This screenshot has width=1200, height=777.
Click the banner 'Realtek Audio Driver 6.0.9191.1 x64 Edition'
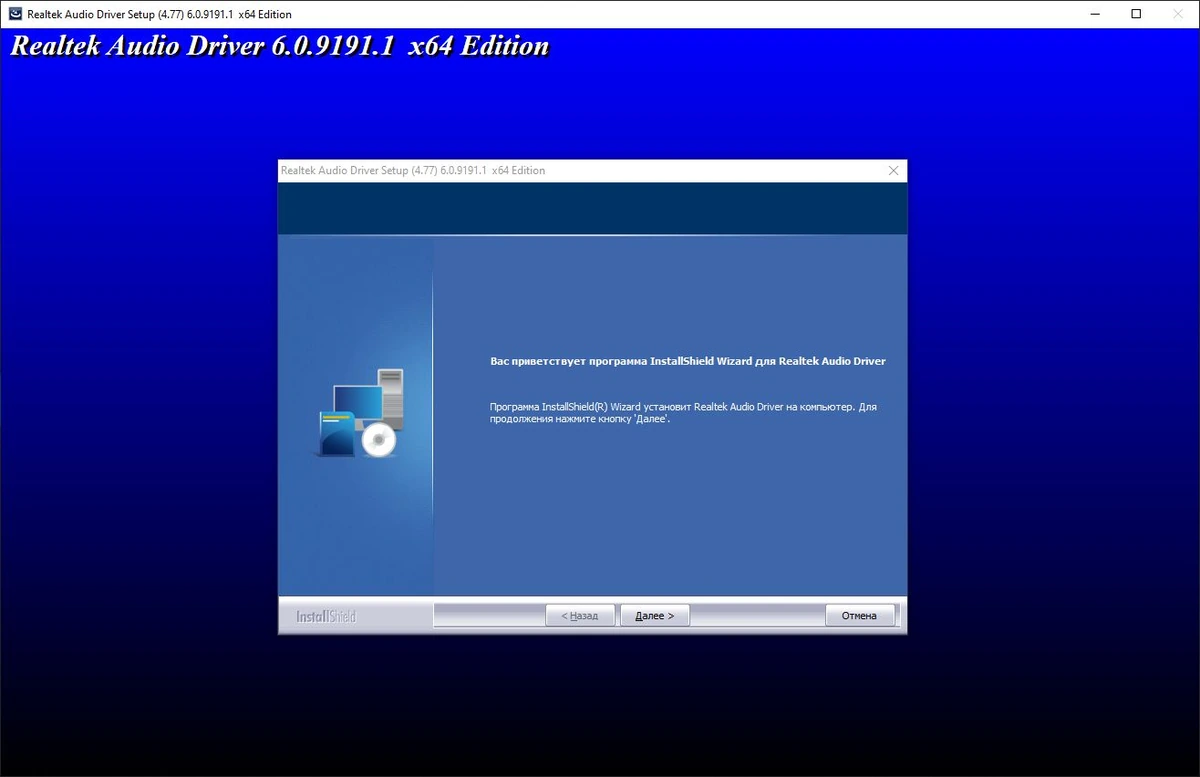click(x=280, y=46)
